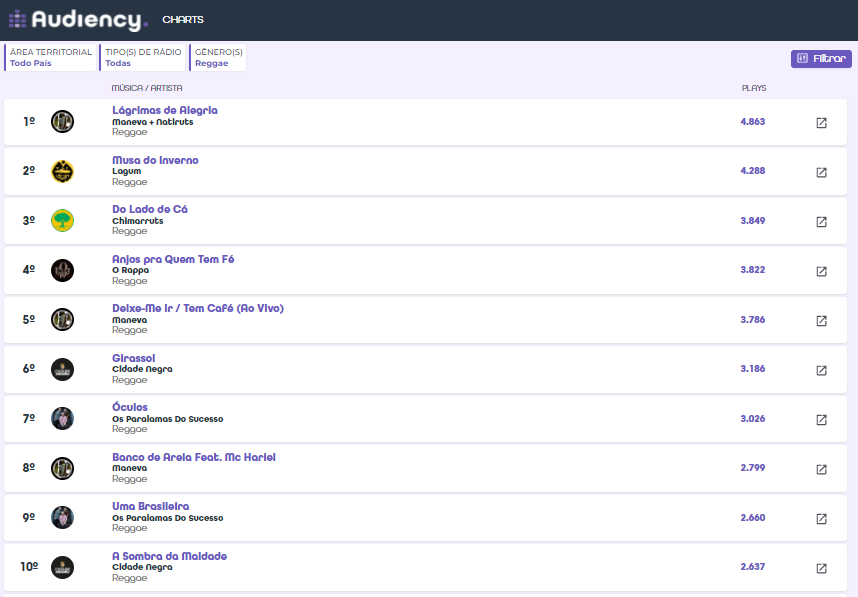
Task: Click artist name Chimarruts
Action: click(137, 221)
